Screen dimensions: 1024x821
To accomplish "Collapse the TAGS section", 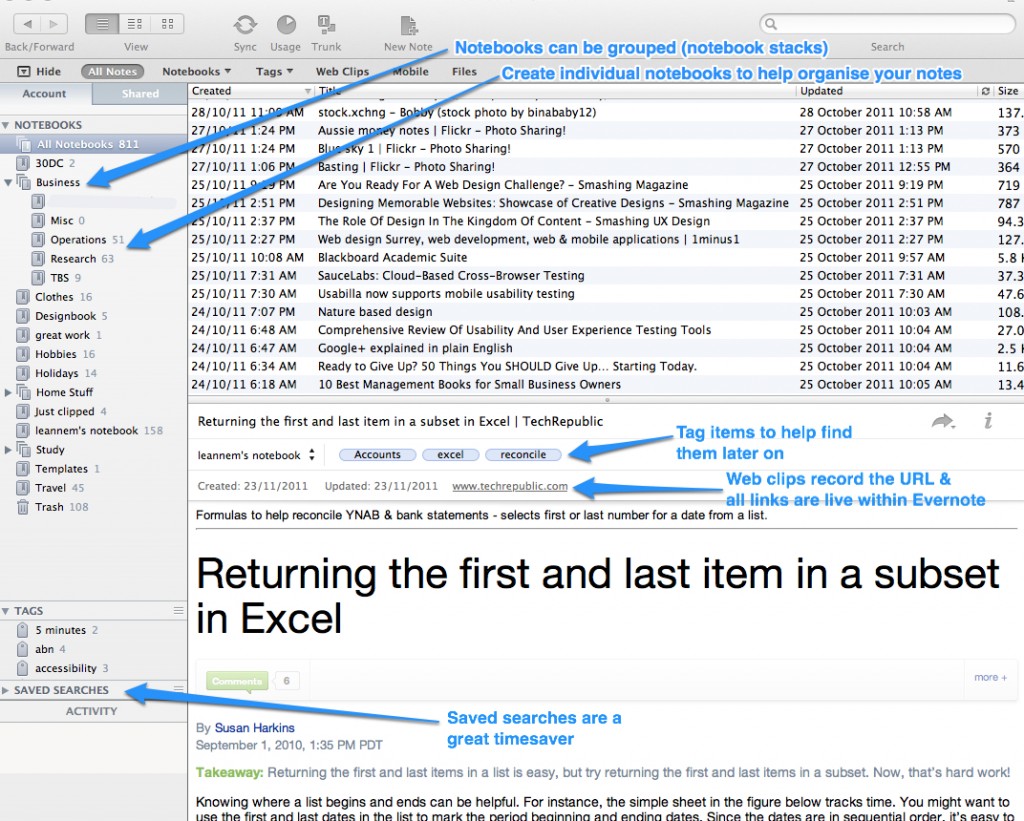I will coord(5,611).
